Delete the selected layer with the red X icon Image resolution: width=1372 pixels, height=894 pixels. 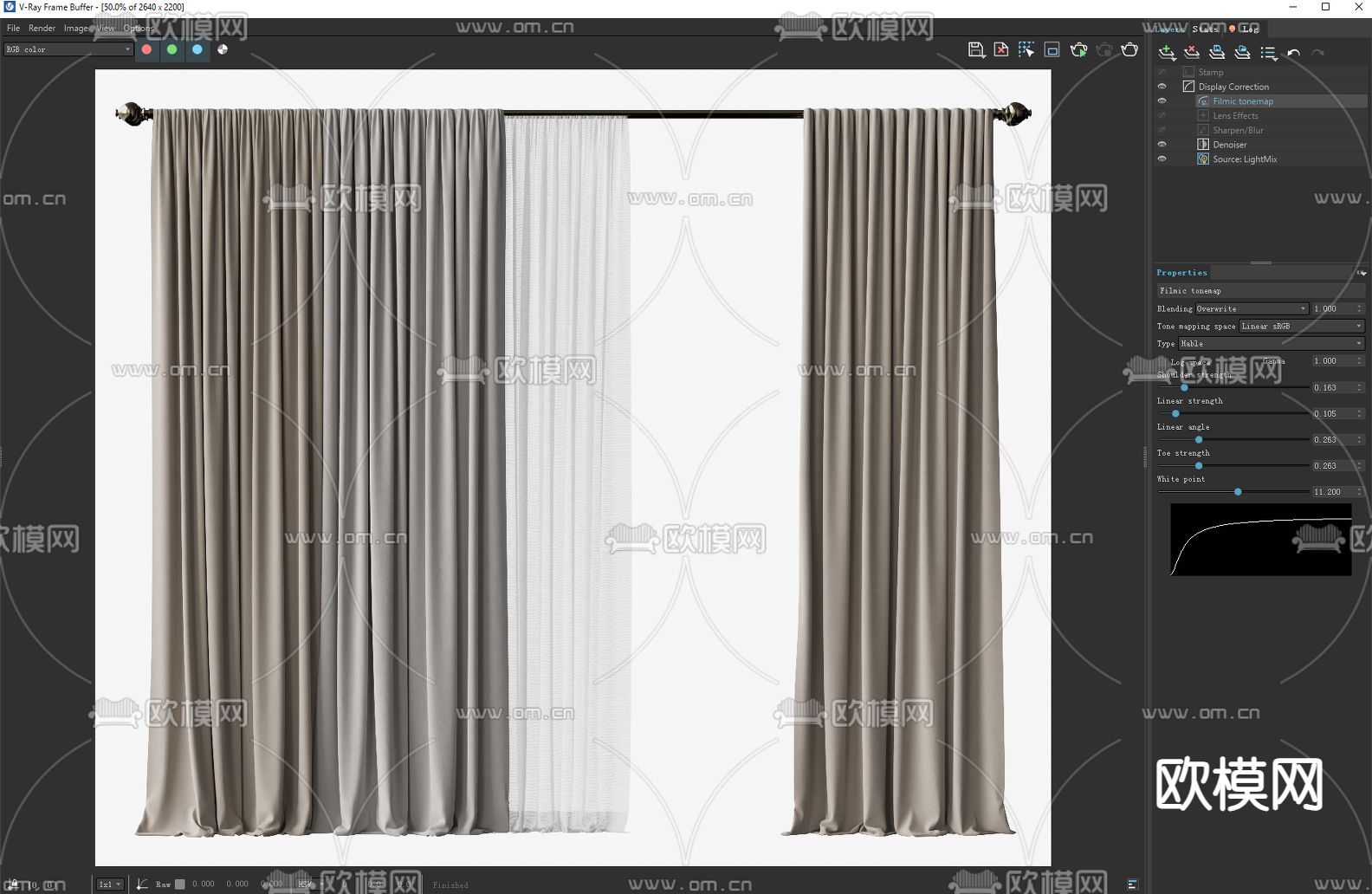coord(1192,53)
